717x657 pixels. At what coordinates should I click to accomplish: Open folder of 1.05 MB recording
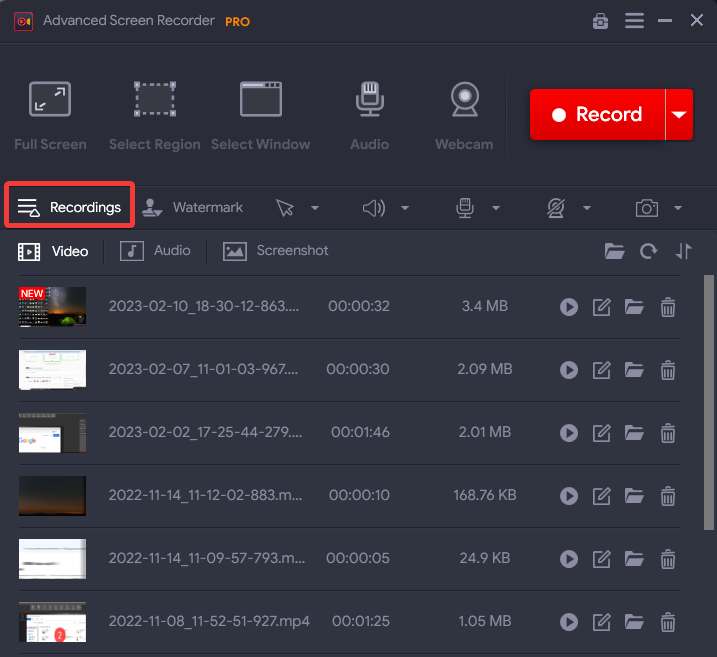[x=634, y=622]
